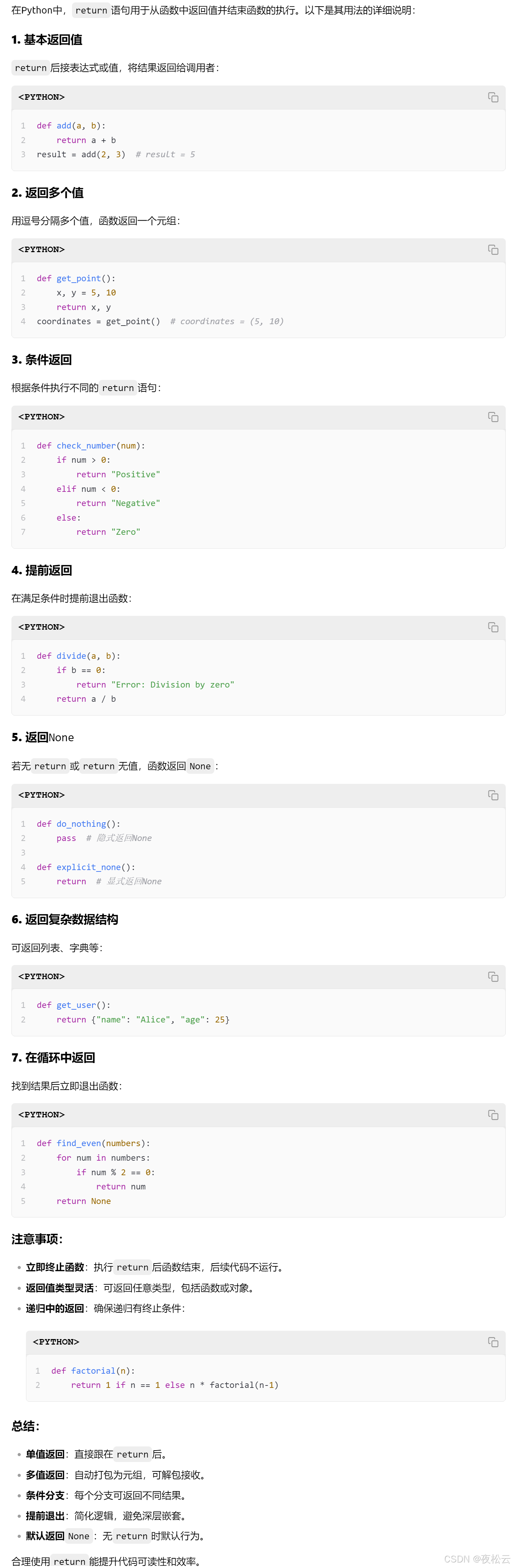This screenshot has height=1568, width=512.
Task: Click the CSDN @夜松云 watermark
Action: click(x=477, y=1559)
